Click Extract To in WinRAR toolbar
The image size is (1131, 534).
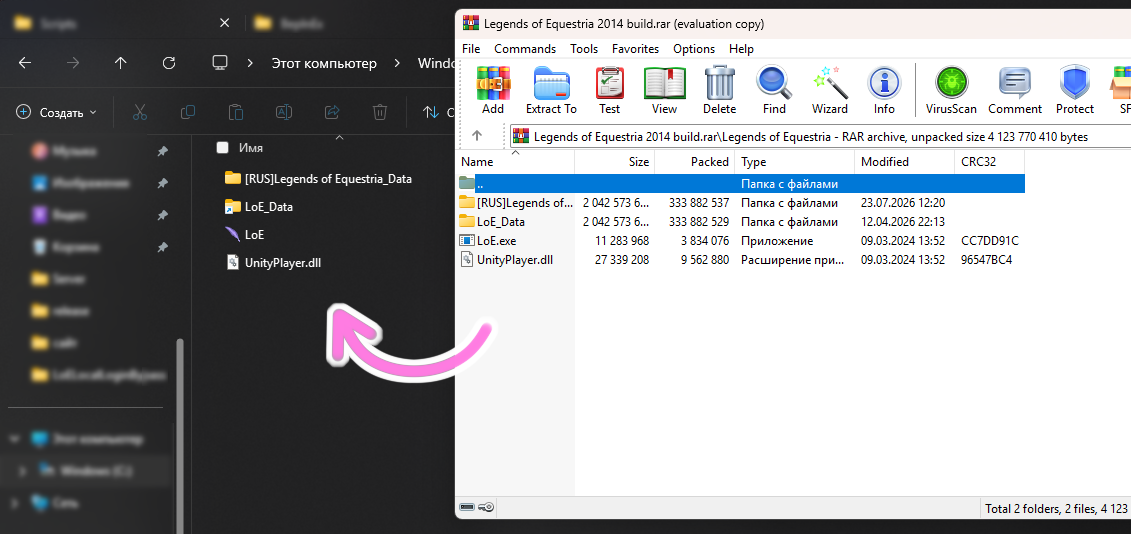pos(551,90)
